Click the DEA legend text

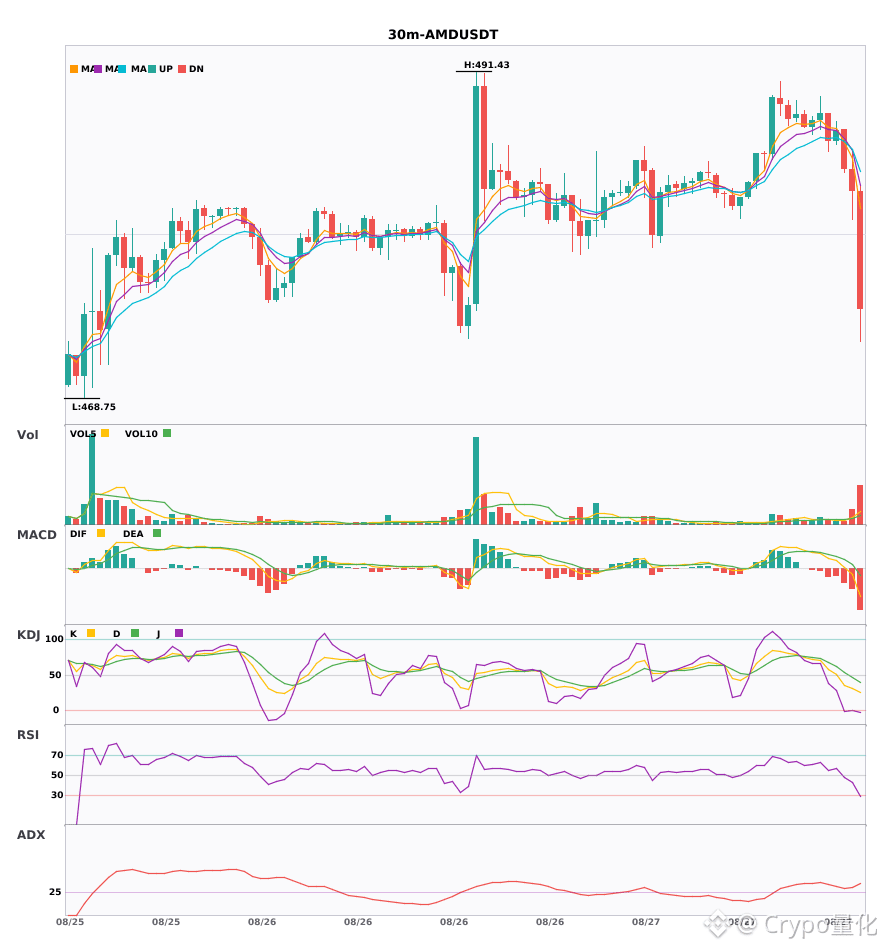(x=133, y=534)
